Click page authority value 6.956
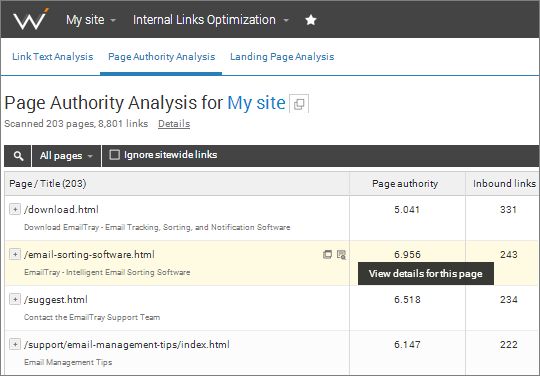 point(407,255)
